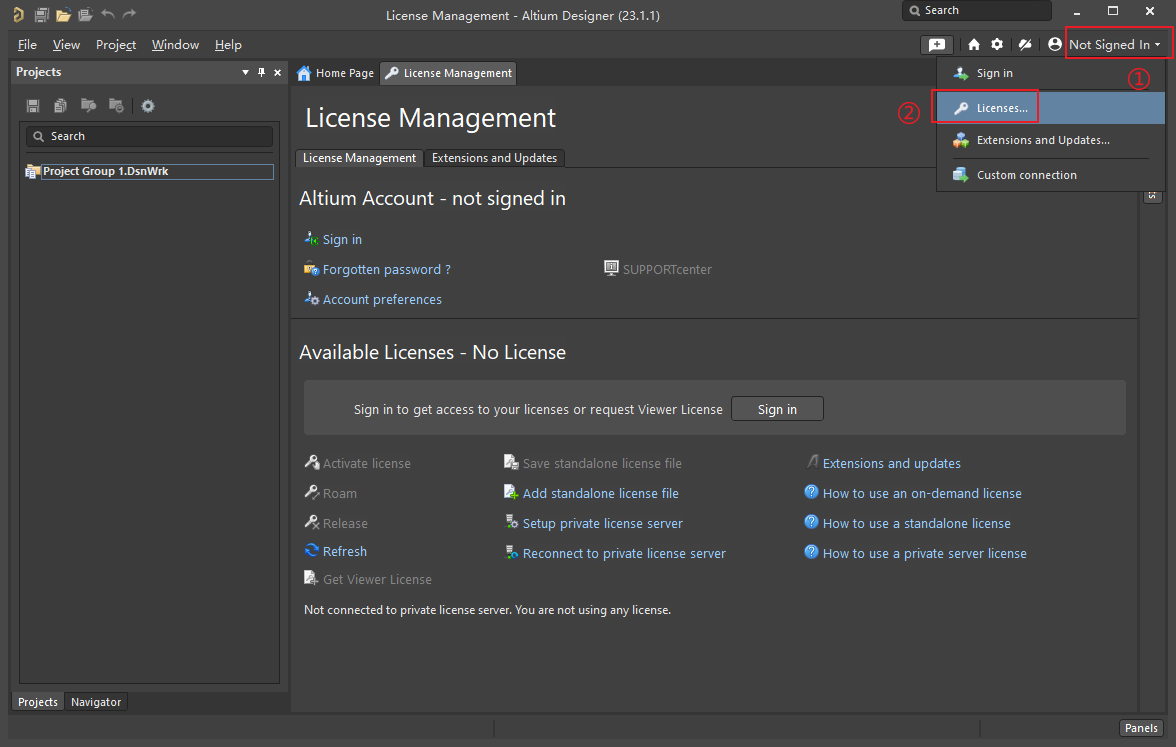Viewport: 1176px width, 747px height.
Task: Click the Altium Designer logo icon
Action: coord(18,14)
